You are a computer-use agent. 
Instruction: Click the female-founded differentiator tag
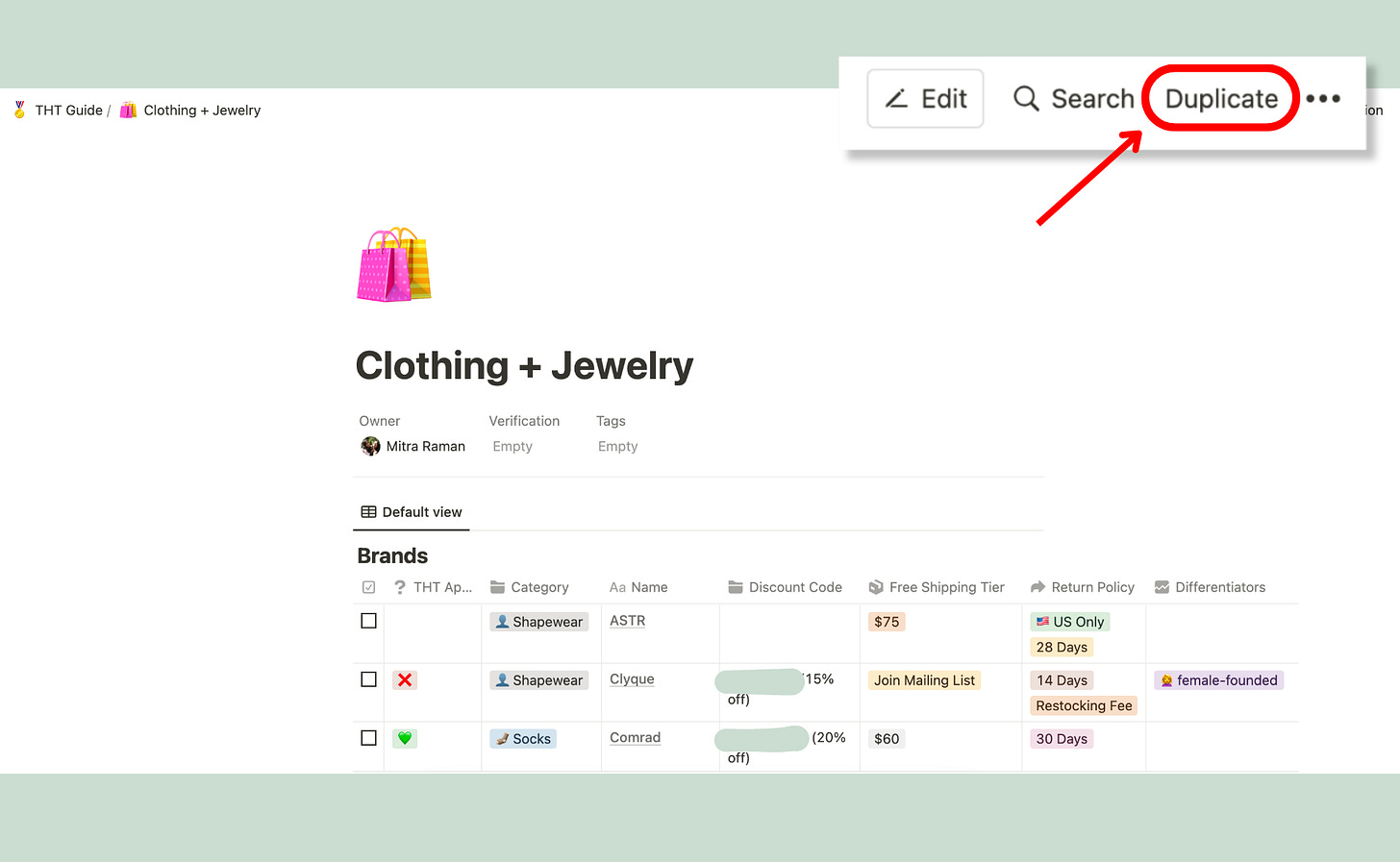1218,680
